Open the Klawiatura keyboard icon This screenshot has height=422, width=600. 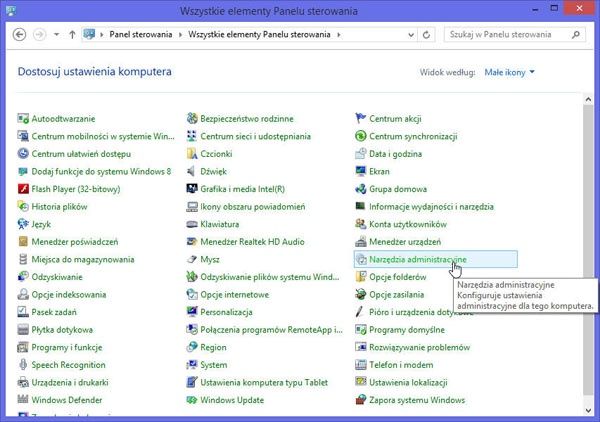pyautogui.click(x=192, y=224)
